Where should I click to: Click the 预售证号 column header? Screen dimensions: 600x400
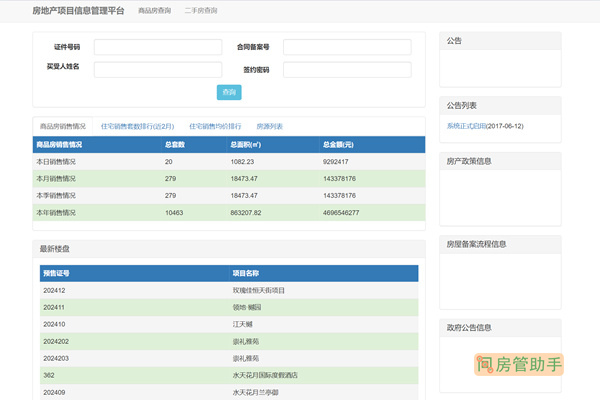(x=56, y=273)
